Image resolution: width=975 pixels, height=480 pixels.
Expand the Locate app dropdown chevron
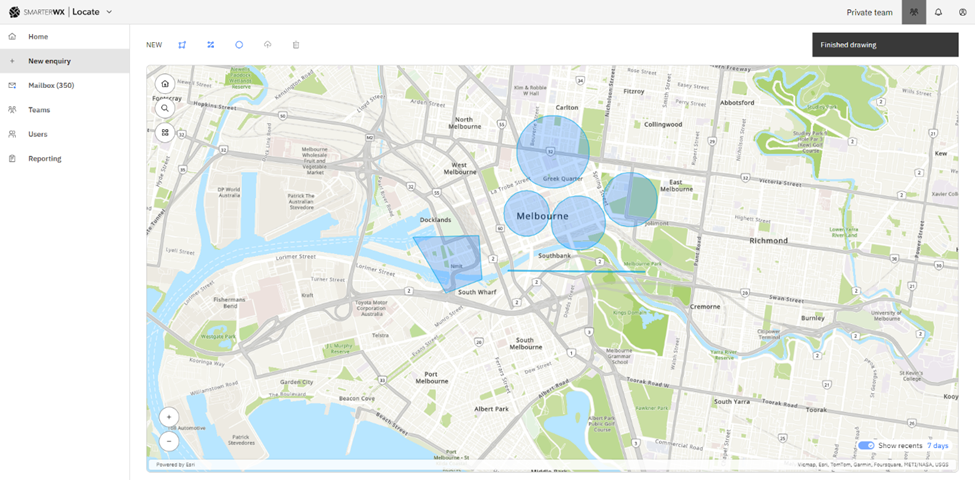(x=109, y=12)
